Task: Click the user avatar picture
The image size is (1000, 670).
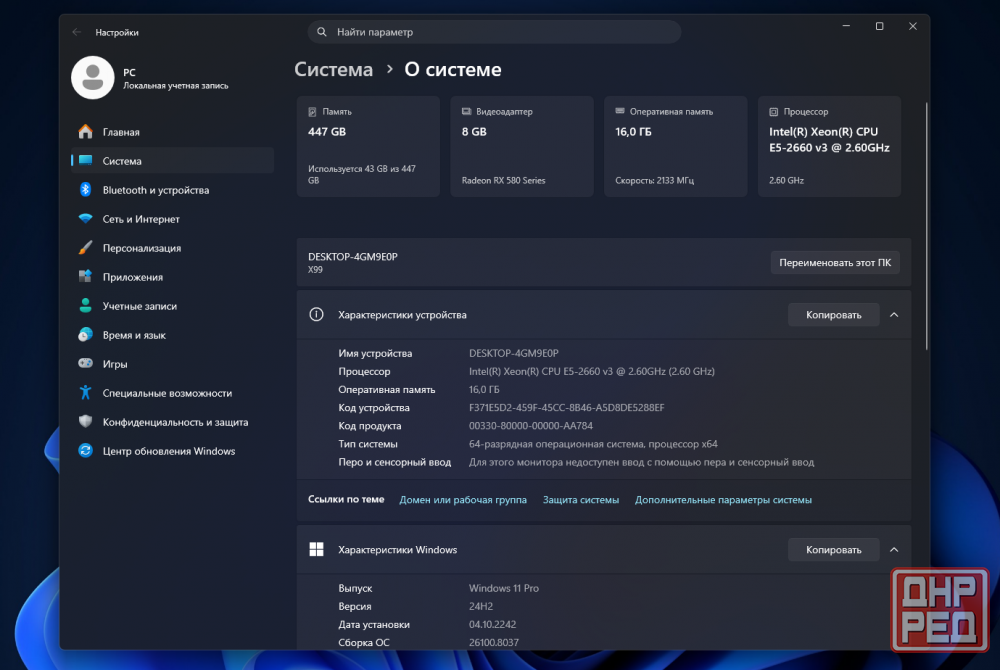Action: (x=92, y=78)
